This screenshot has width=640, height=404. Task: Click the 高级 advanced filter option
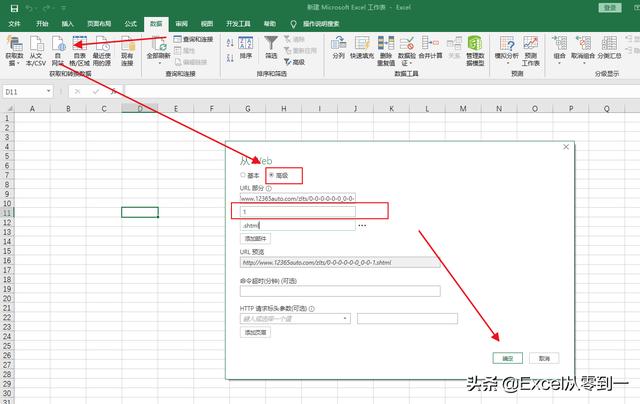click(294, 62)
